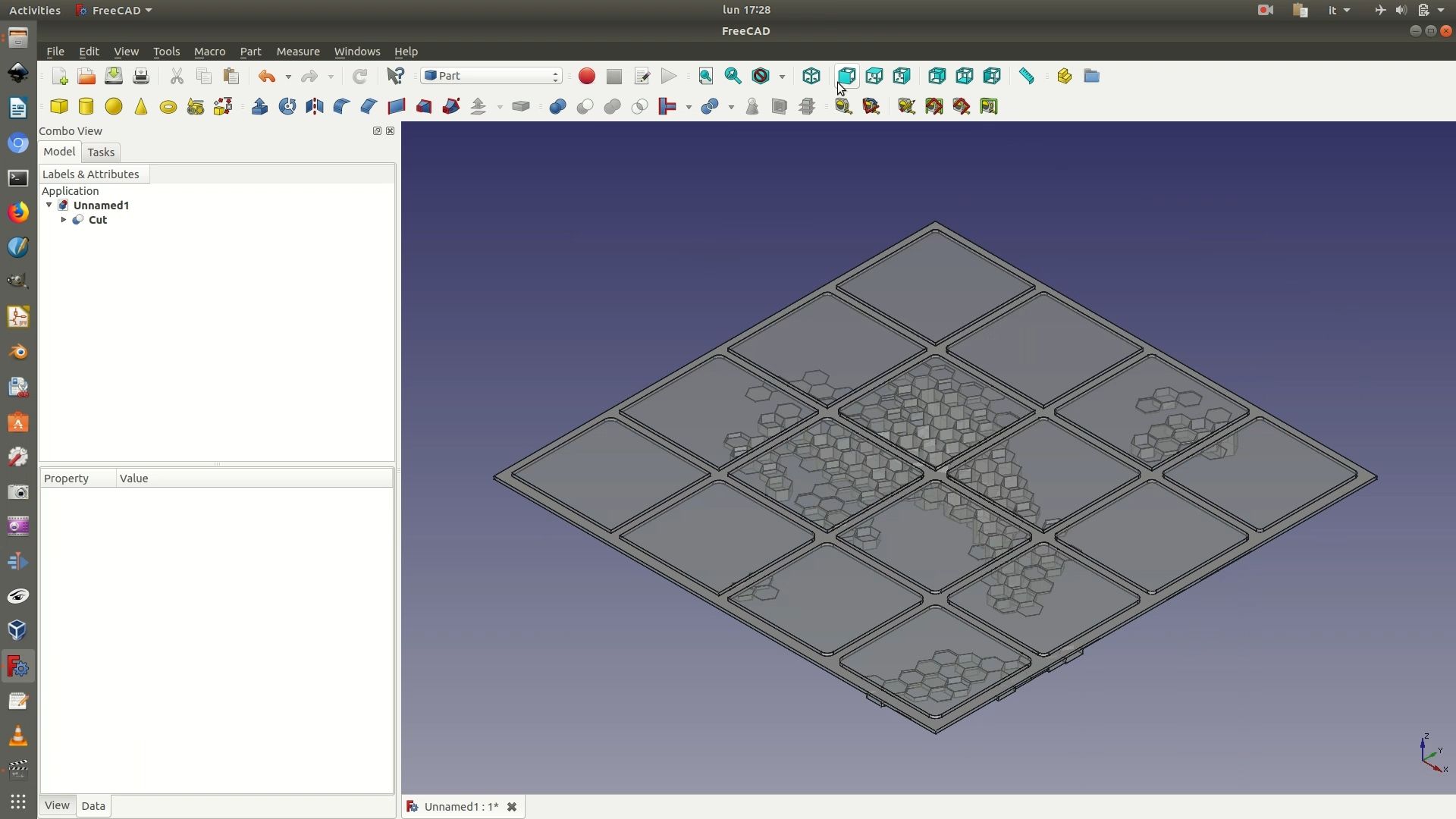Select the Sweep tool

pos(451,106)
